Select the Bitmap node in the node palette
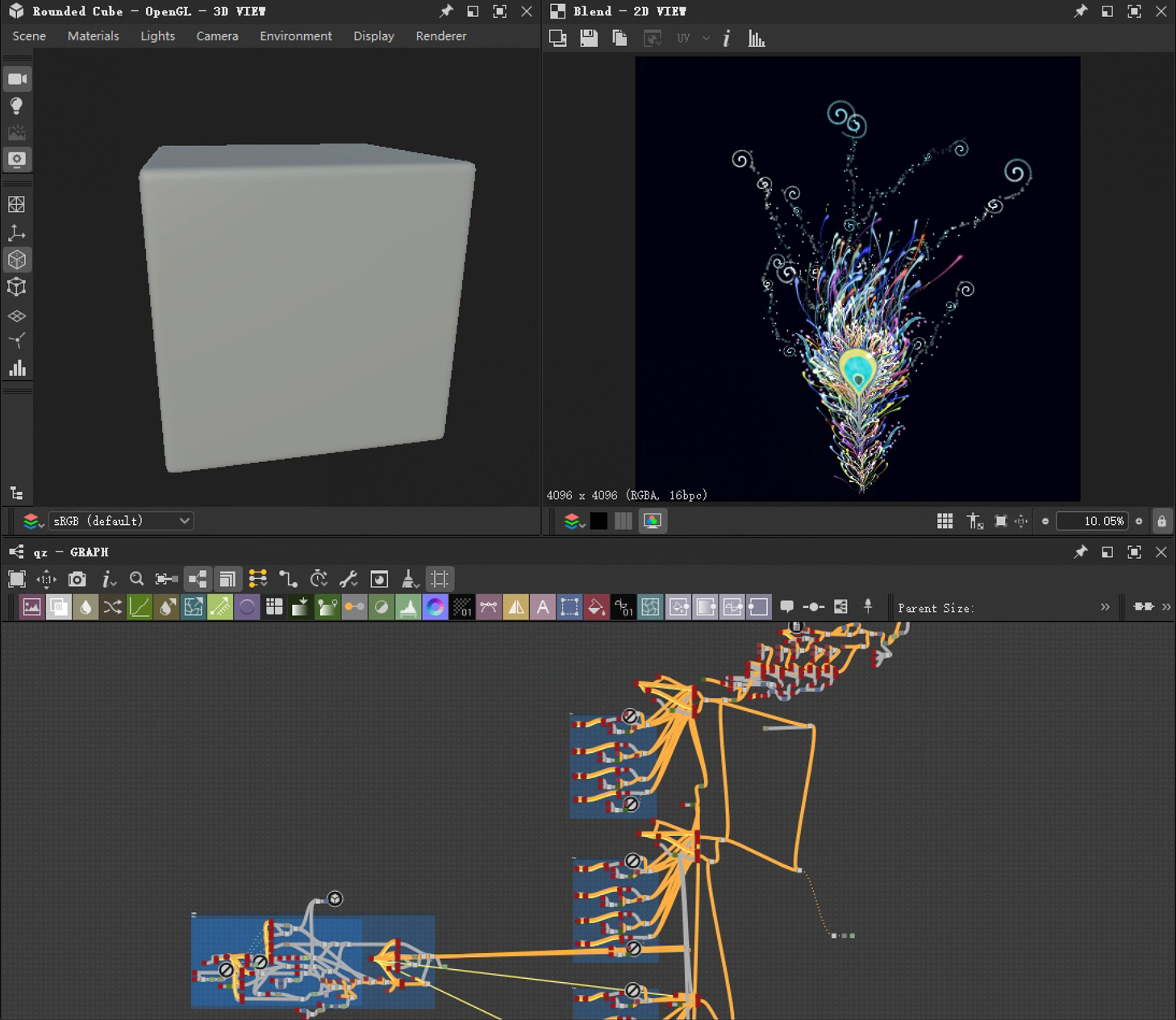1176x1020 pixels. [31, 606]
